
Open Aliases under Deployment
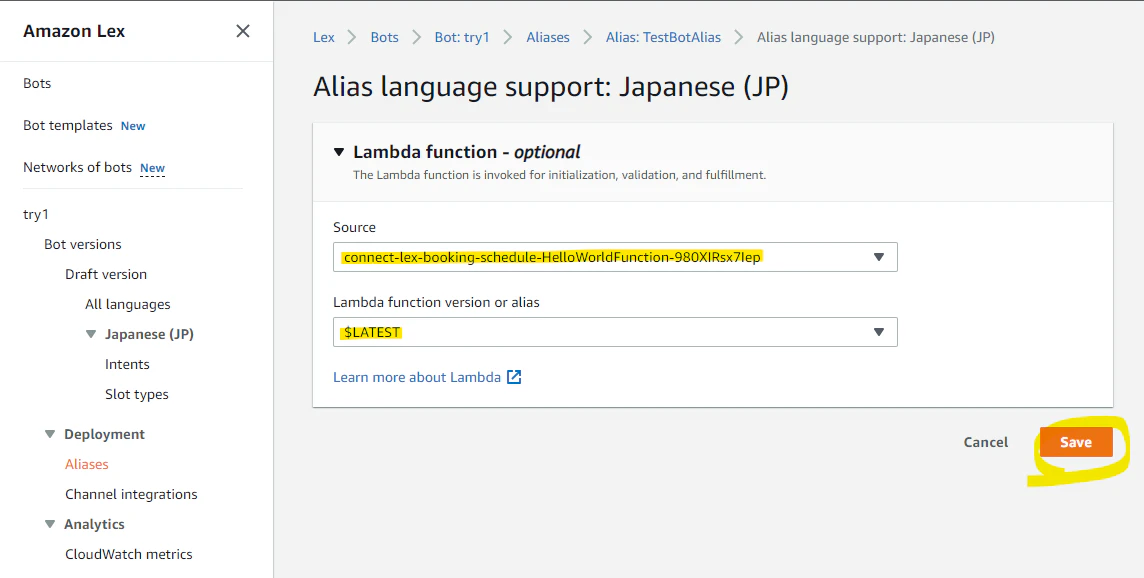pyautogui.click(x=87, y=464)
